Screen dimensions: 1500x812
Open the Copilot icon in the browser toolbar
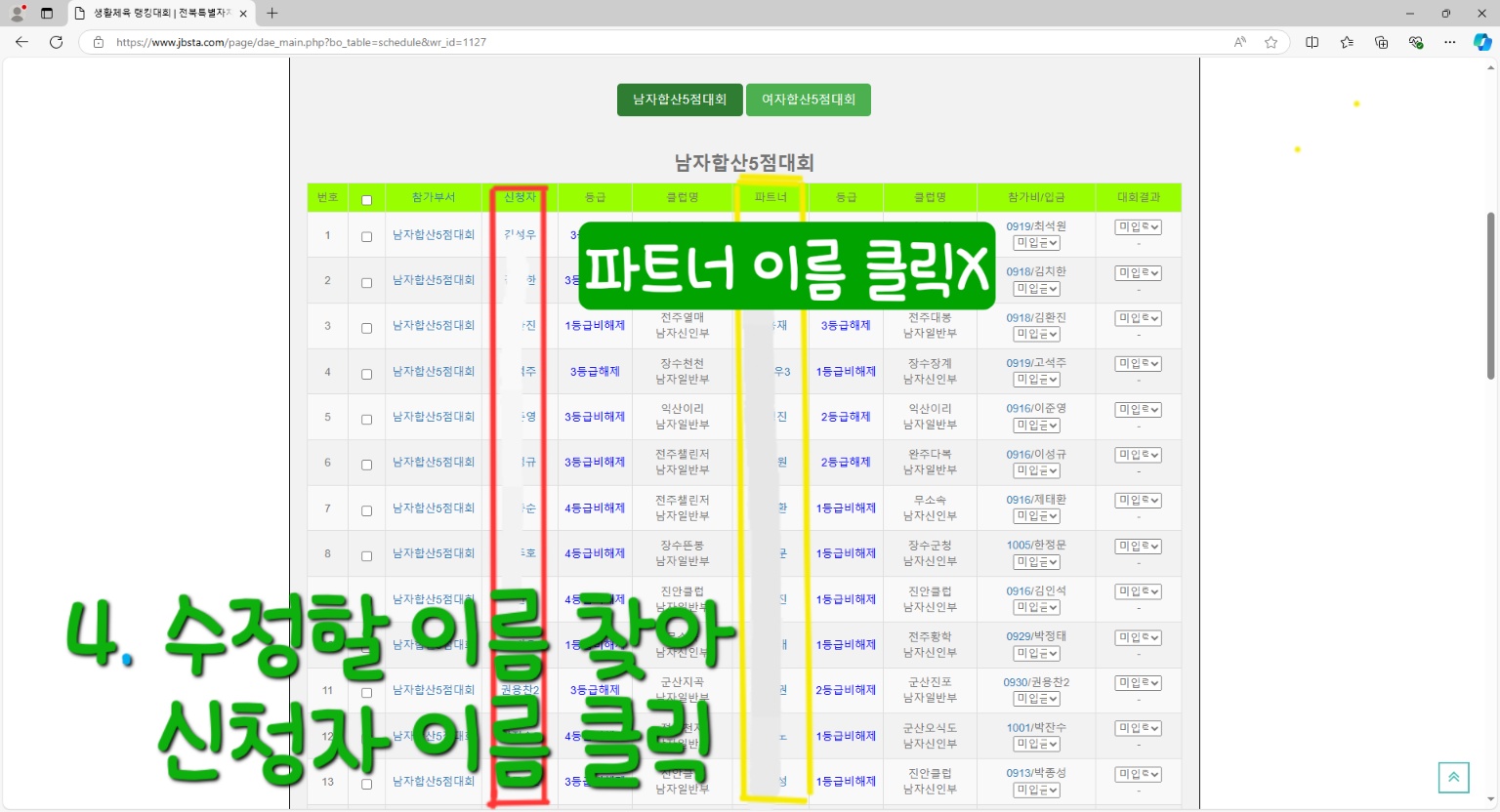pos(1481,42)
